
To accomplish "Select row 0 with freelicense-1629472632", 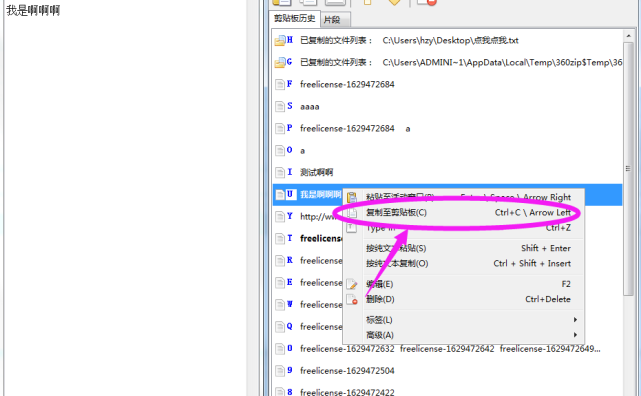I will tap(447, 349).
